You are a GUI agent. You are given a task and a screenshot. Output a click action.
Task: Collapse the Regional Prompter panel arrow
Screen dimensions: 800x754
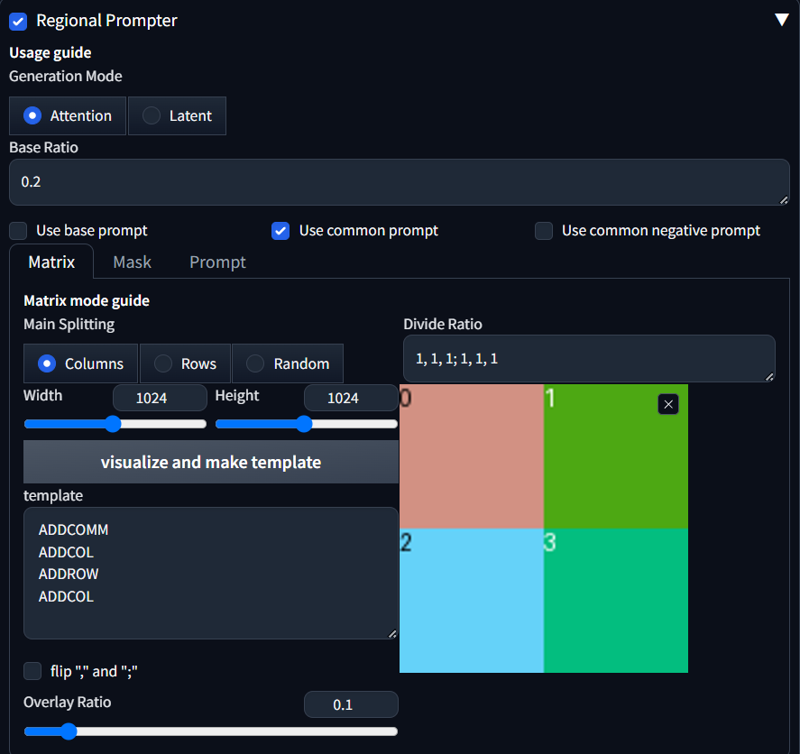point(781,20)
